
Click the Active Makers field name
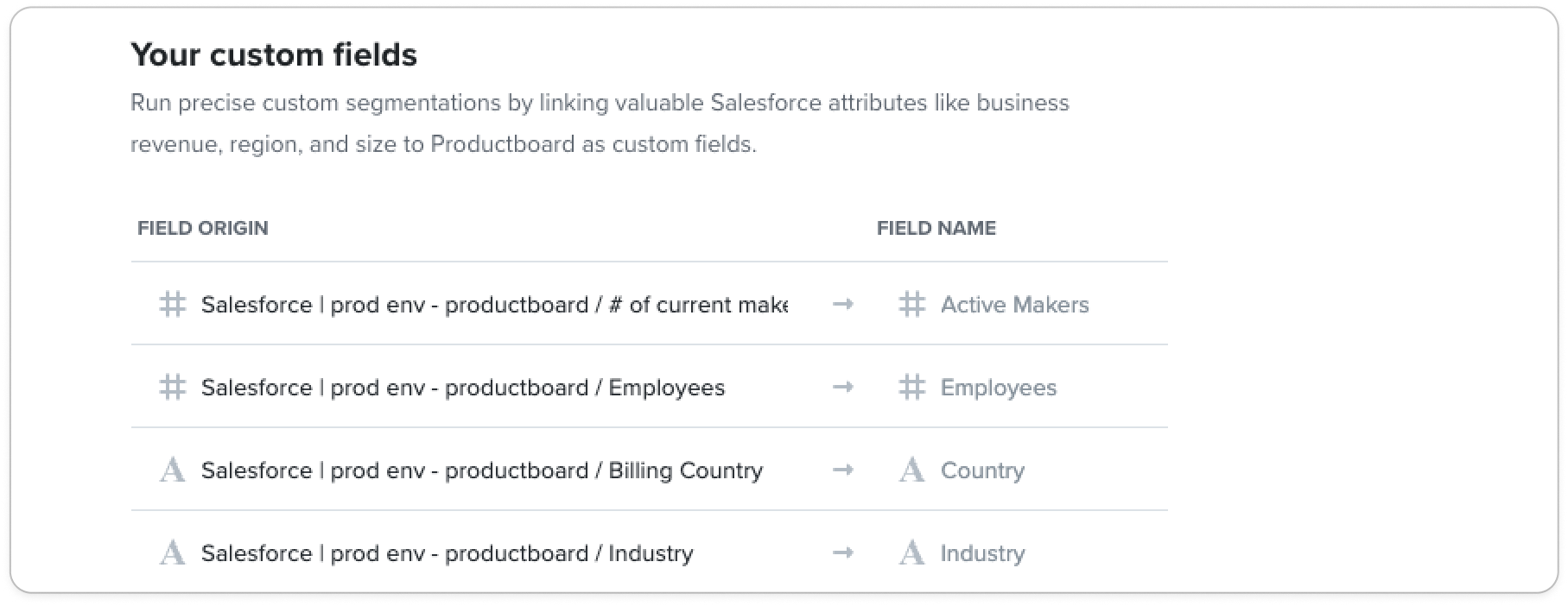tap(1014, 305)
